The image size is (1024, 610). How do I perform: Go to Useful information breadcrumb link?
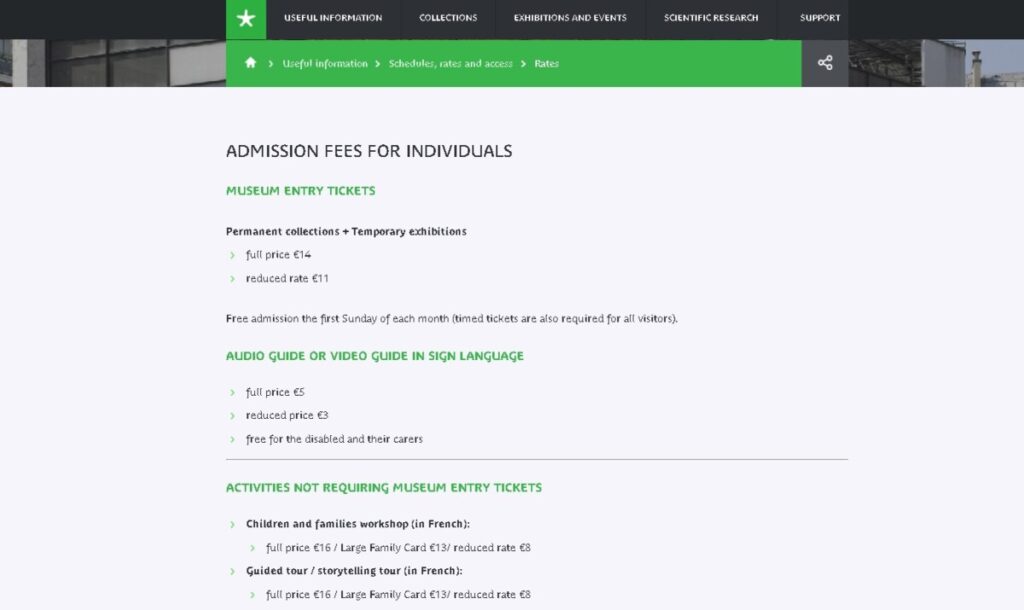point(325,63)
